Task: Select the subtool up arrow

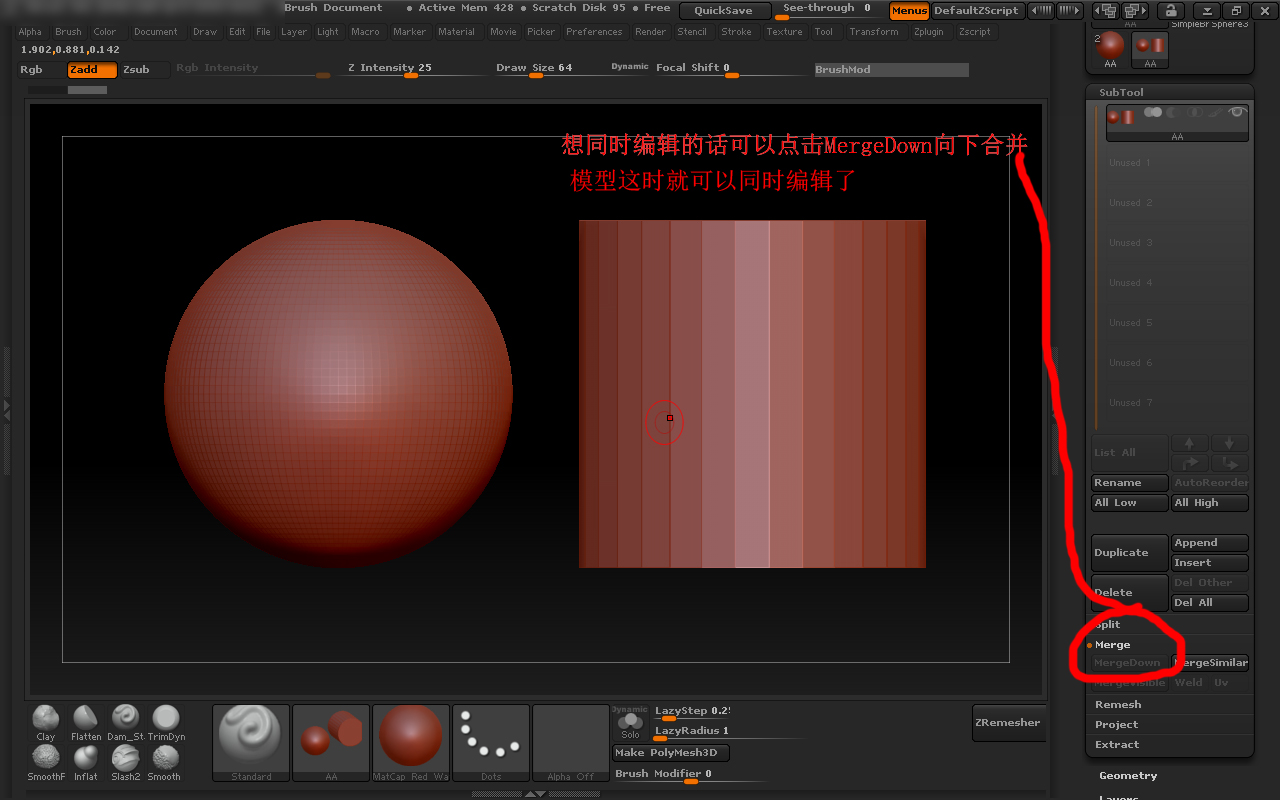Action: (1190, 443)
